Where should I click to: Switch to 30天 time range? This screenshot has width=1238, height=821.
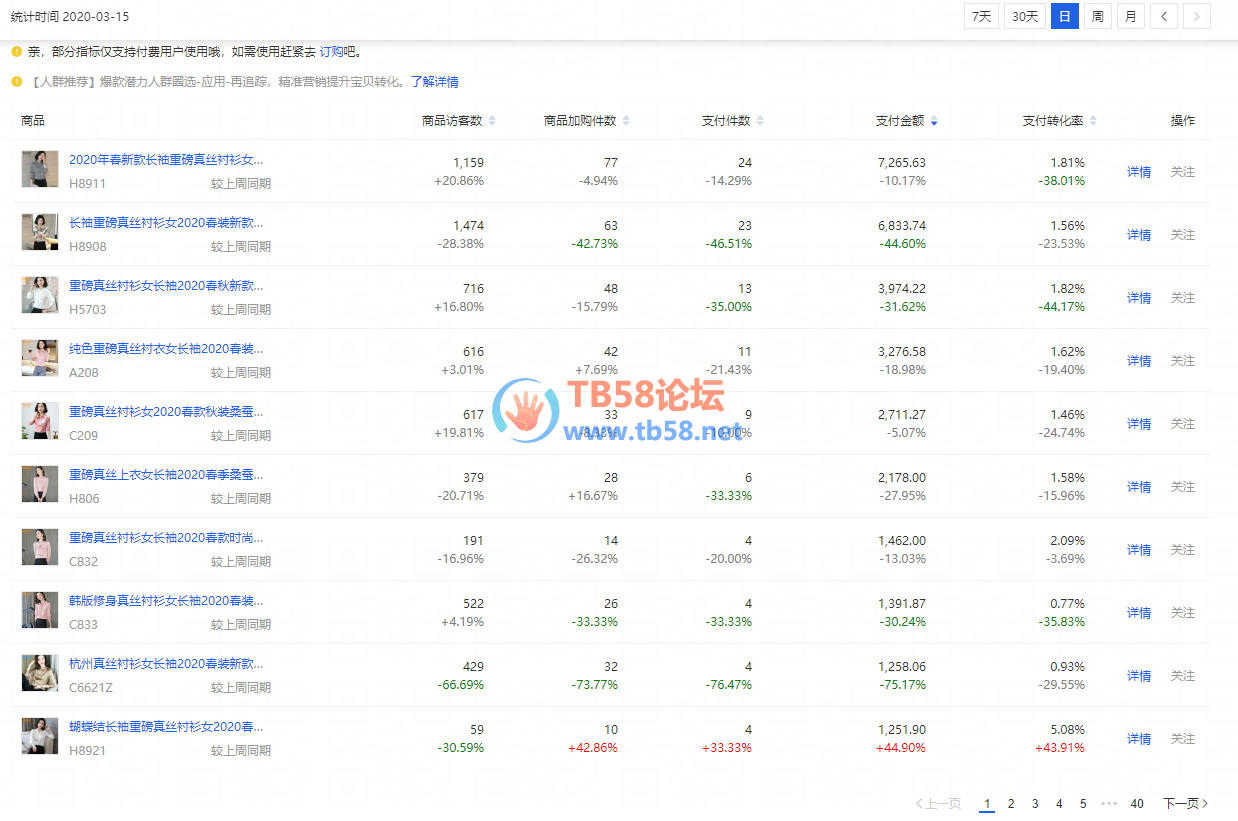(1024, 16)
